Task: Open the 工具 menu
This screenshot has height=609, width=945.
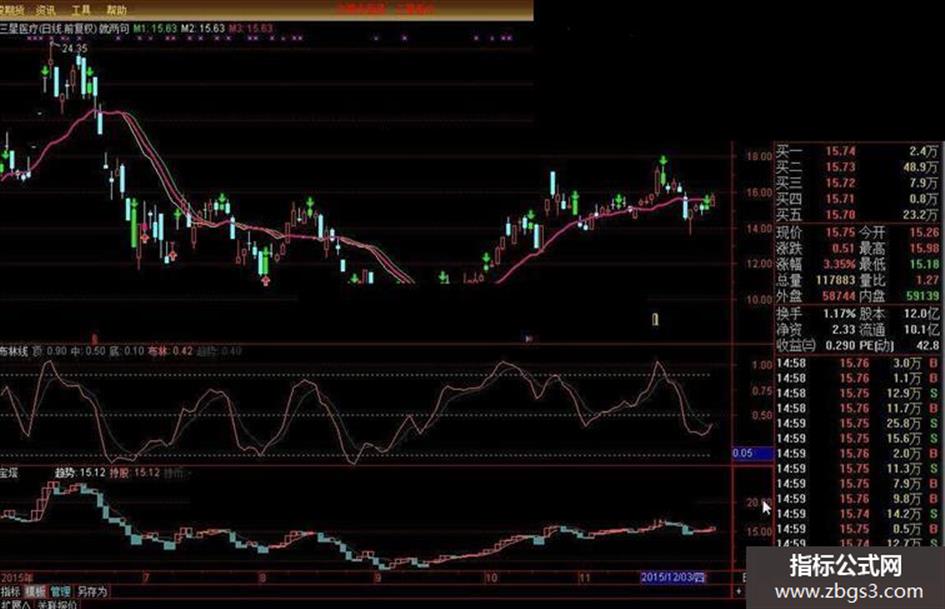Action: tap(81, 10)
